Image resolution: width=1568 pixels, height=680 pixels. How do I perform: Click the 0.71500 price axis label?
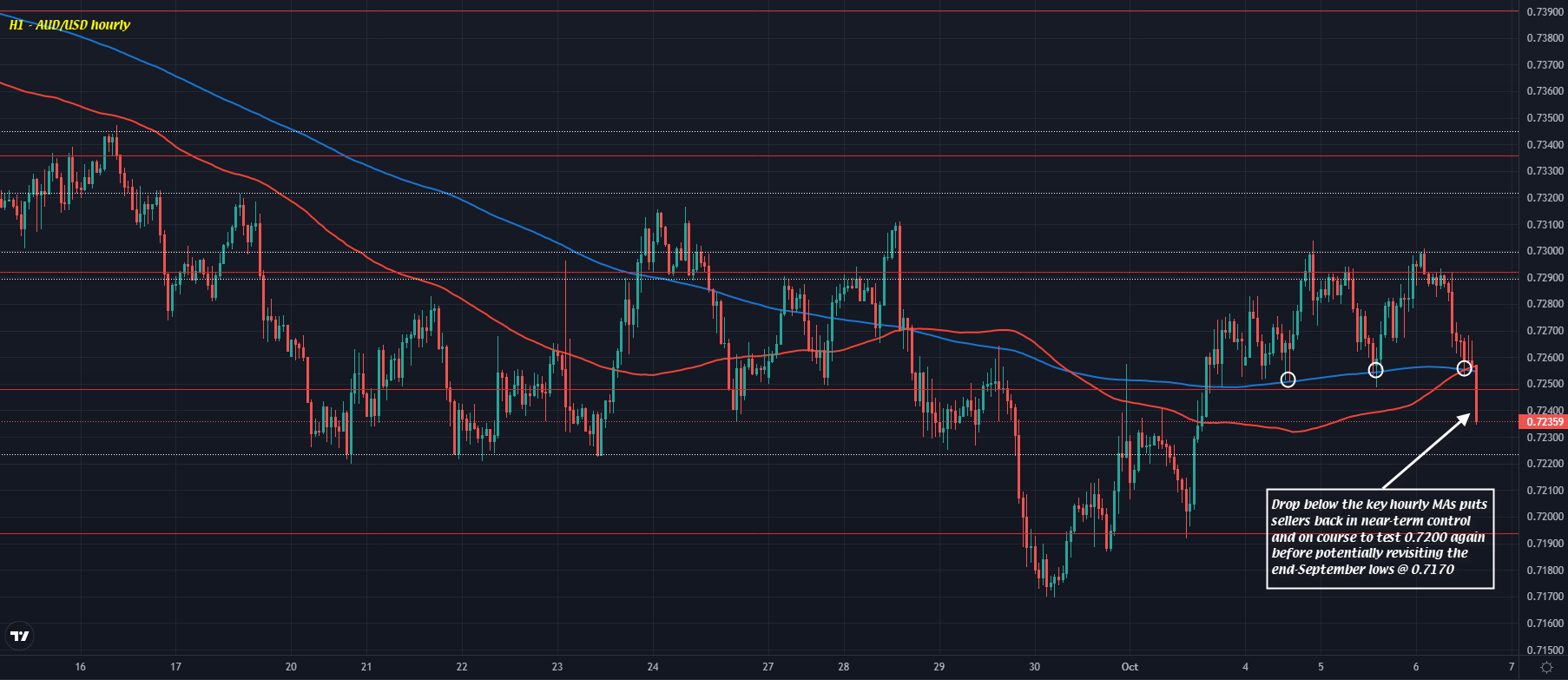(x=1545, y=650)
